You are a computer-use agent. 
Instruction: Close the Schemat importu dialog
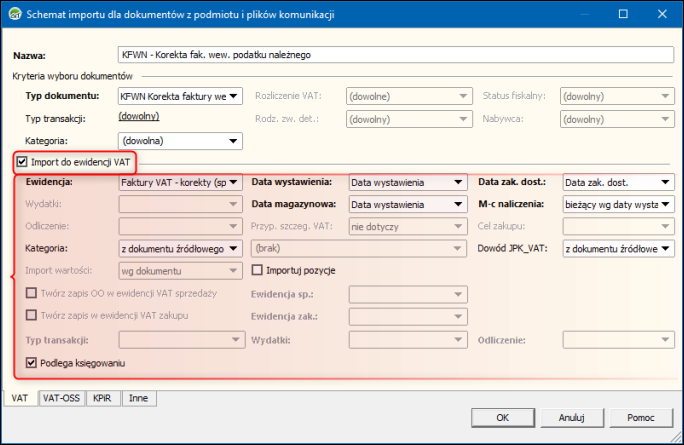(x=662, y=14)
